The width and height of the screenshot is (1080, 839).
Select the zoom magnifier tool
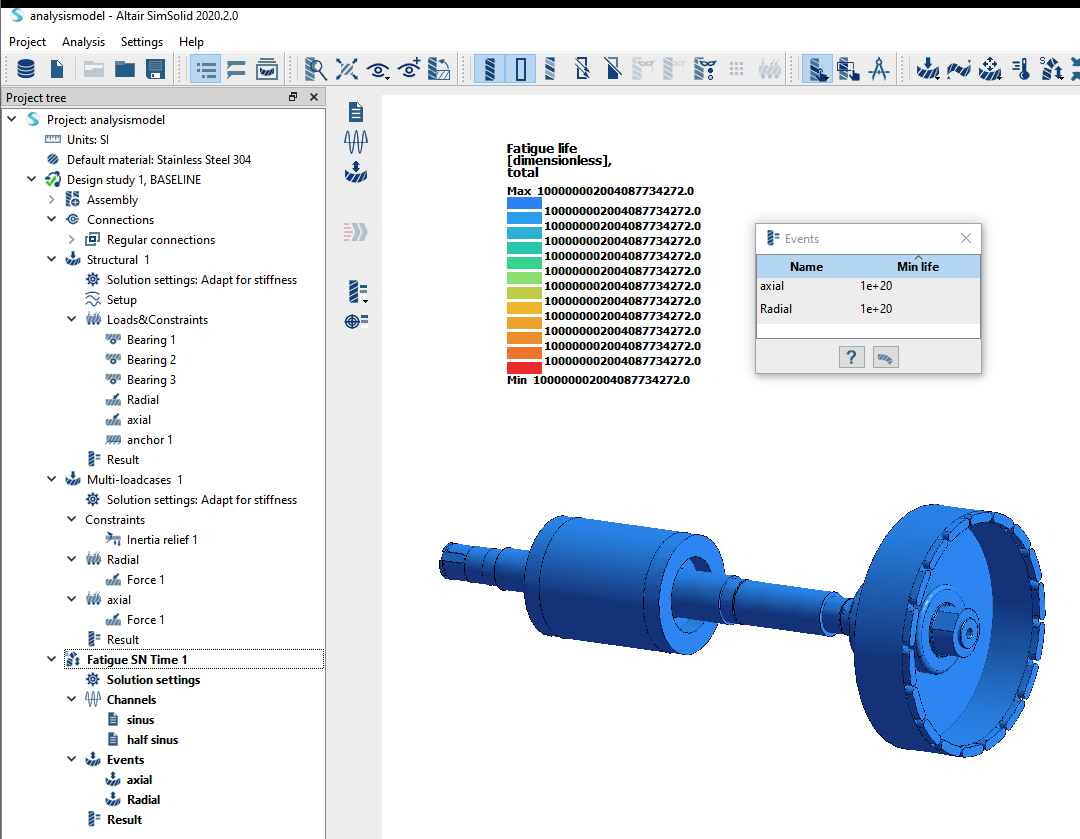pos(315,69)
